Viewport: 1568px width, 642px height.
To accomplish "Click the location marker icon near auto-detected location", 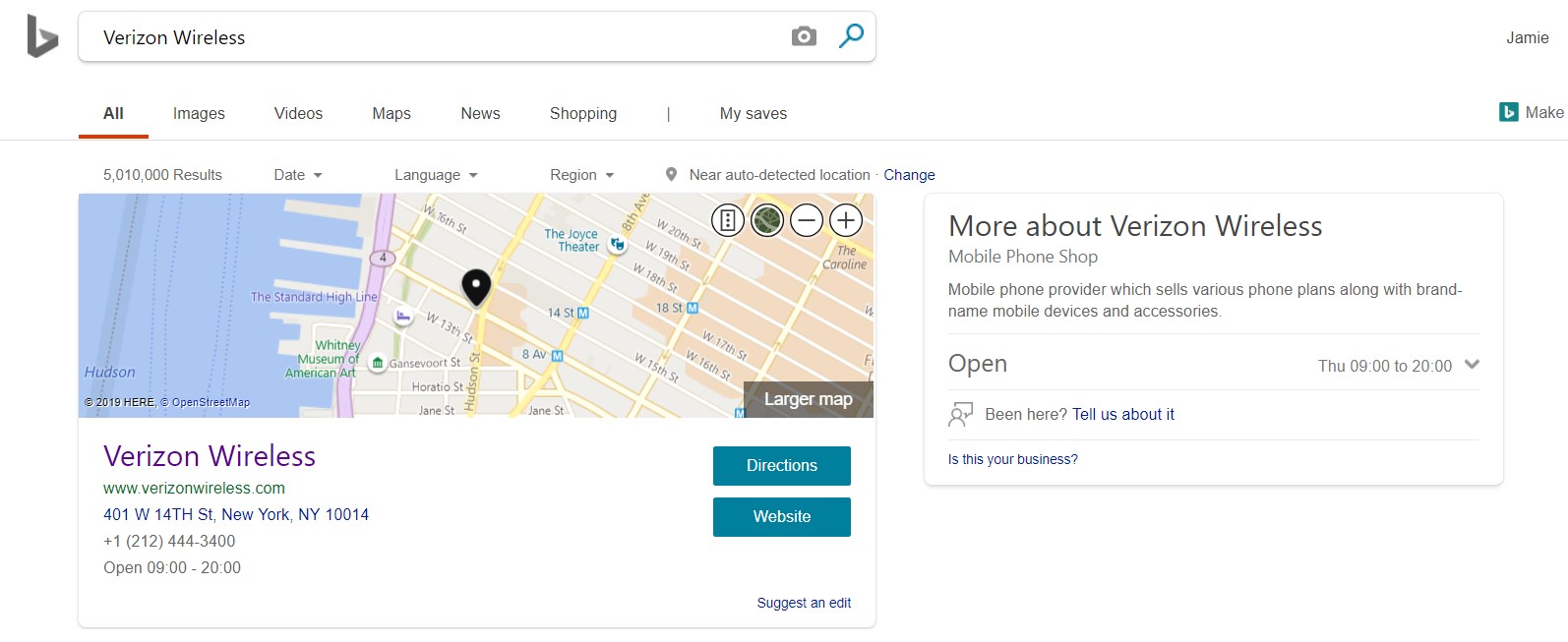I will point(671,174).
